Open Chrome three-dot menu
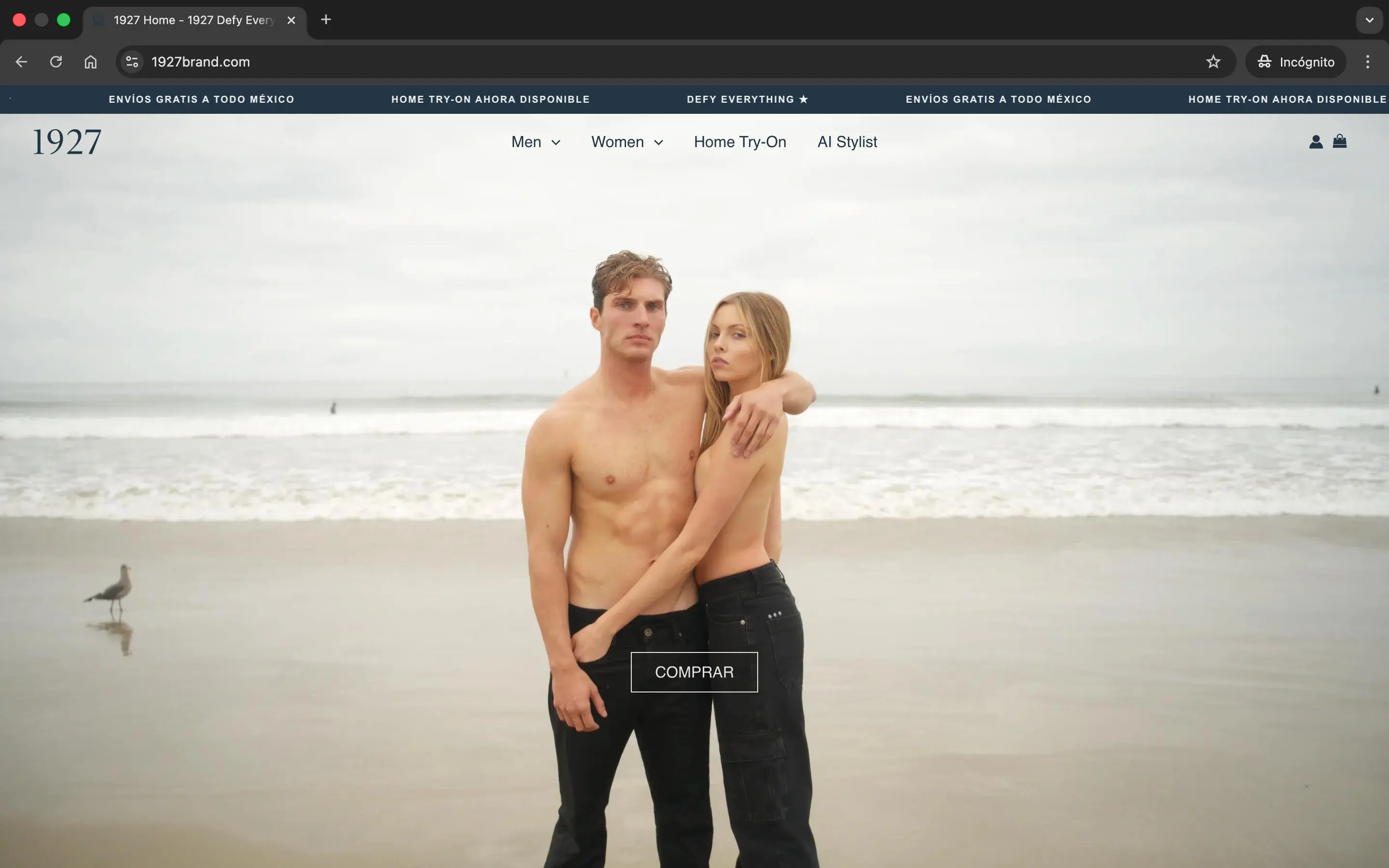The height and width of the screenshot is (868, 1389). pyautogui.click(x=1367, y=62)
